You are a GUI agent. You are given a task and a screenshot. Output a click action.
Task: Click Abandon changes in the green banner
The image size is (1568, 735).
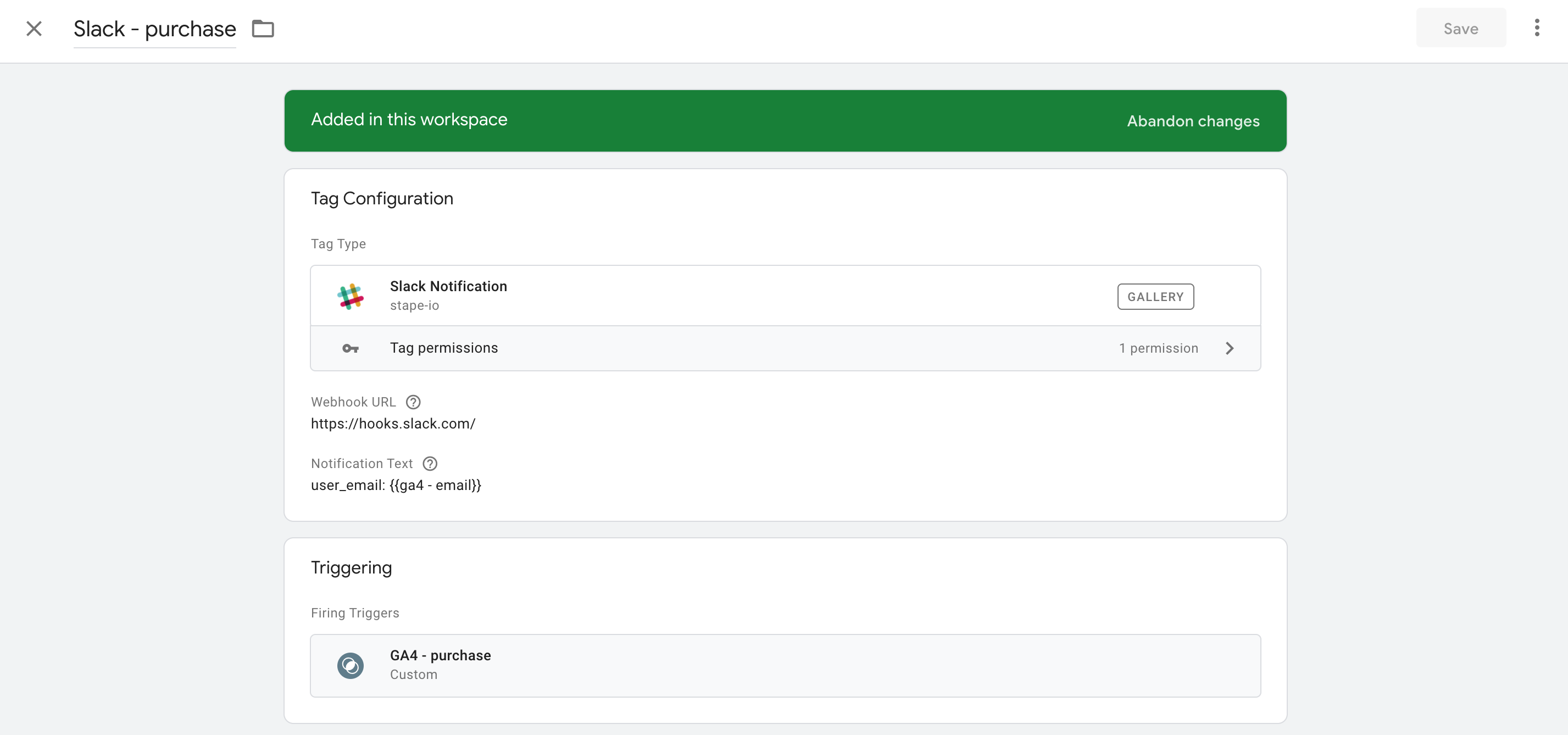tap(1193, 121)
